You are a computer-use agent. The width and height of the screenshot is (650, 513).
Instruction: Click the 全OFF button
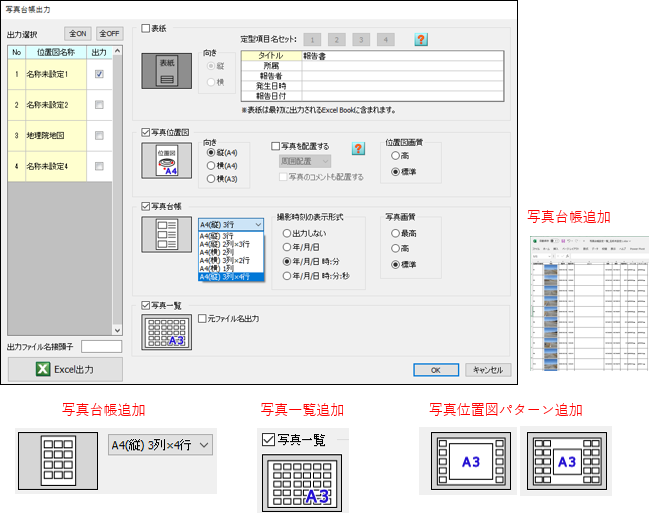click(x=109, y=34)
